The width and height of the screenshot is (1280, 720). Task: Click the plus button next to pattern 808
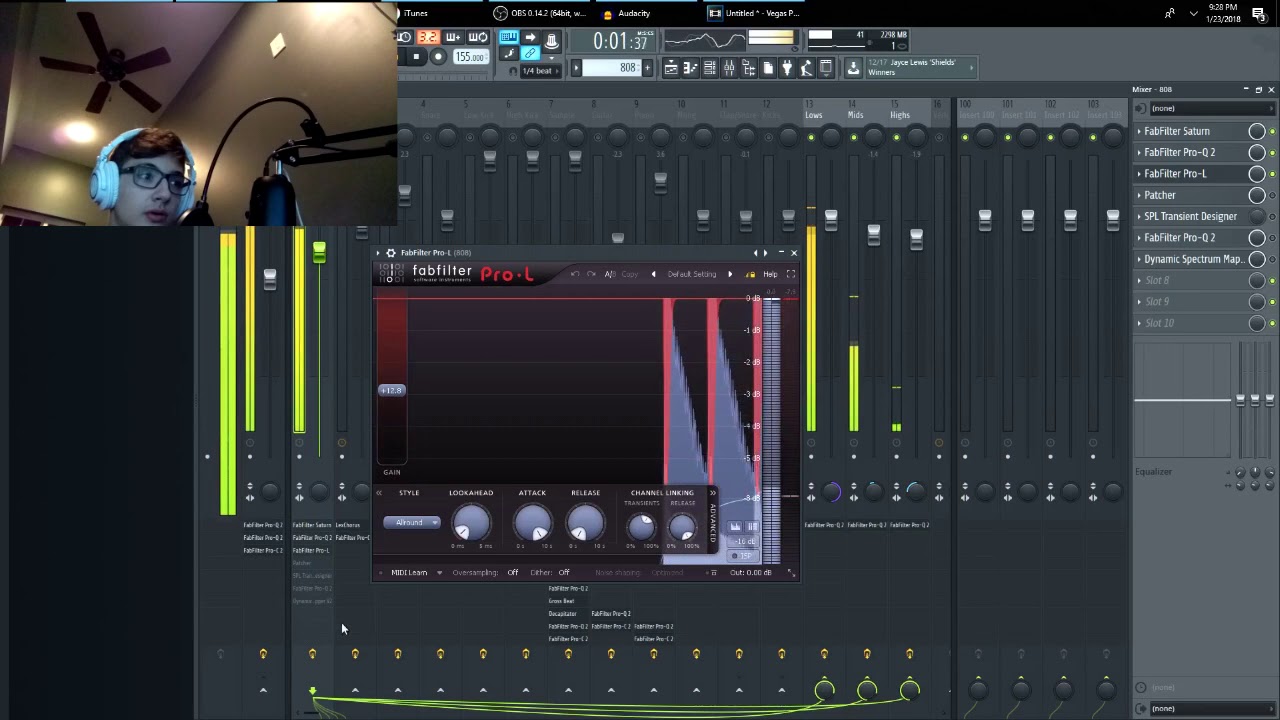(x=647, y=68)
